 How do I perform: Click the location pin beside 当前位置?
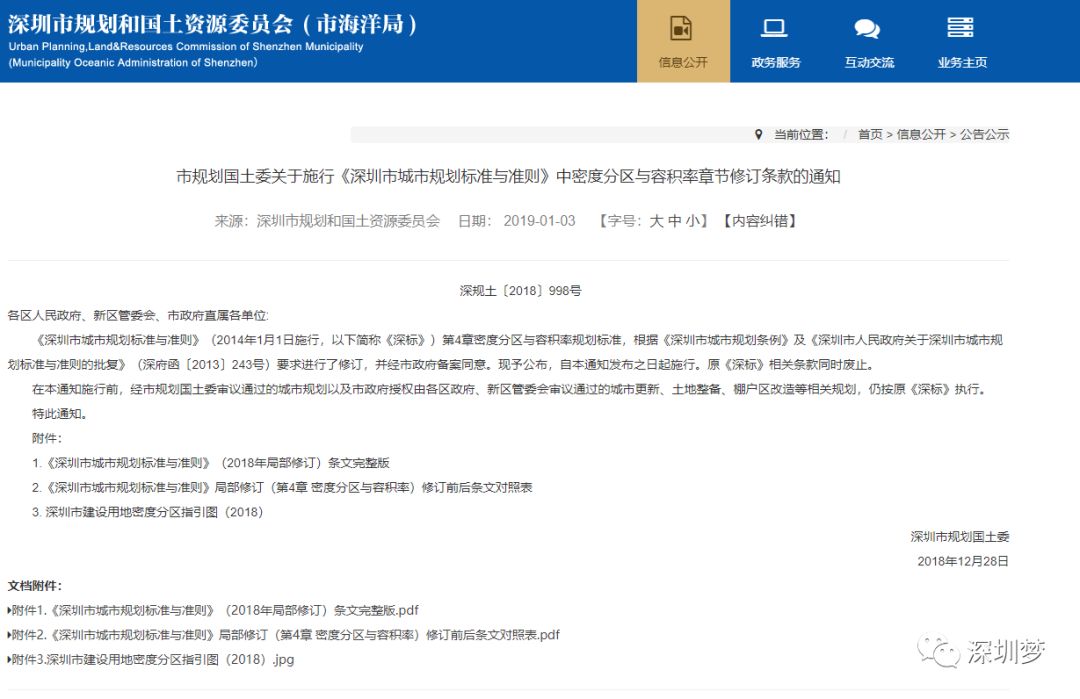761,132
